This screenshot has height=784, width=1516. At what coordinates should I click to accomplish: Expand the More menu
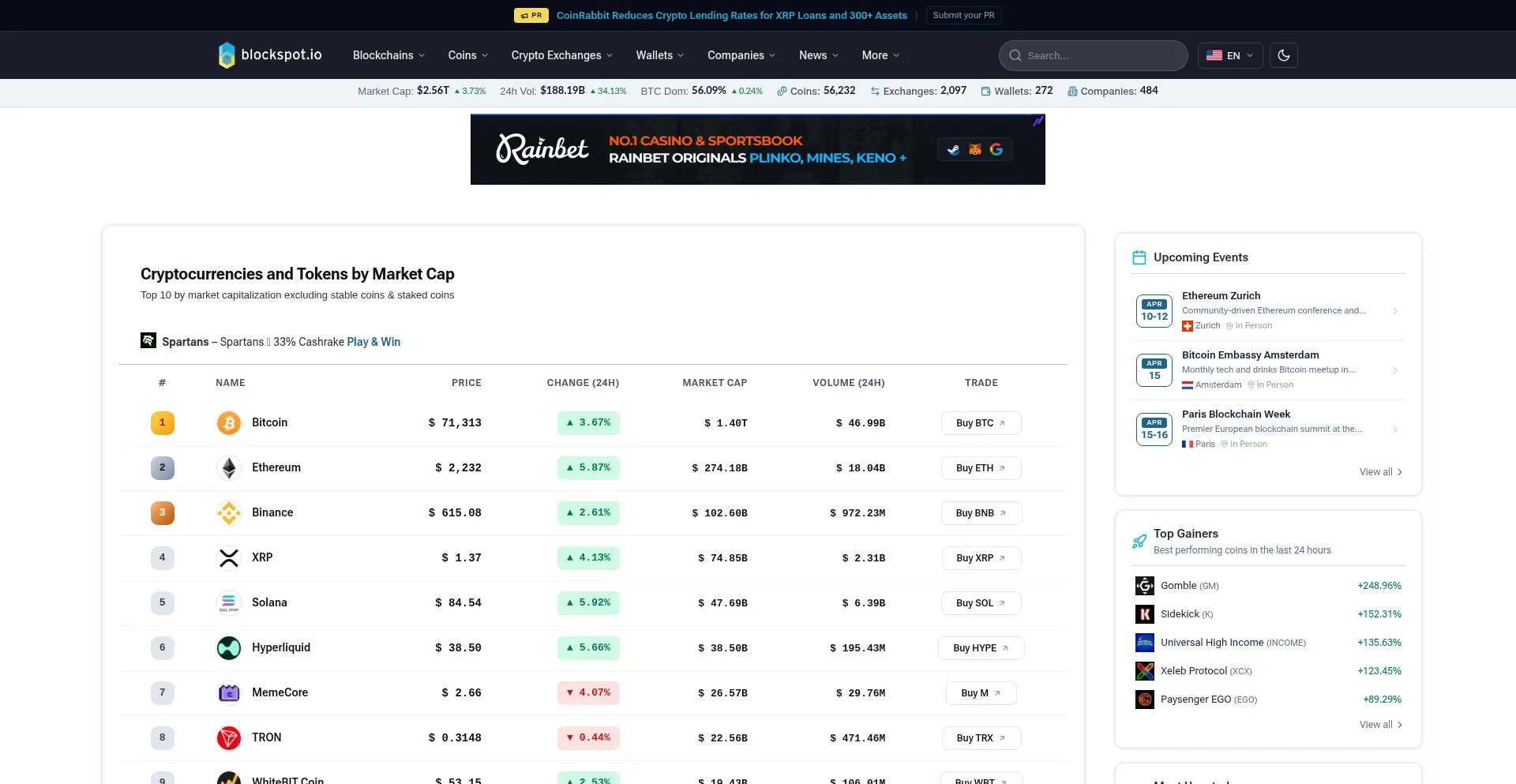tap(880, 55)
